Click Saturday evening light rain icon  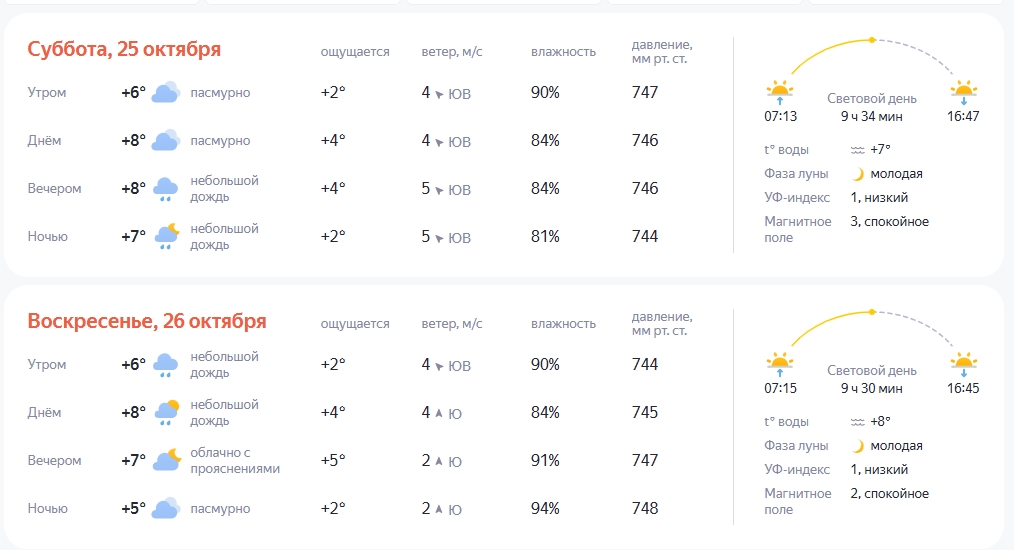pyautogui.click(x=166, y=189)
